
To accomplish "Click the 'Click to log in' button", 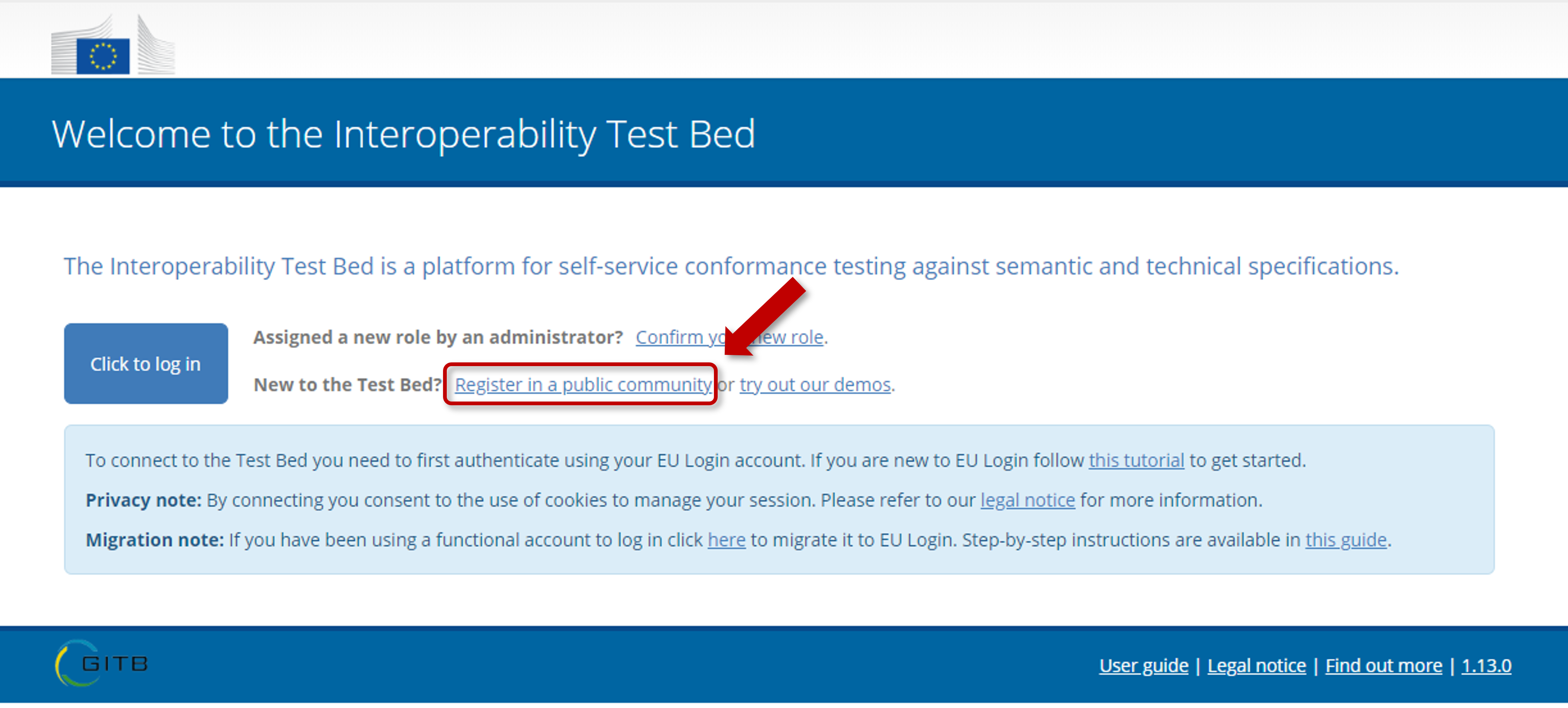I will pos(146,364).
